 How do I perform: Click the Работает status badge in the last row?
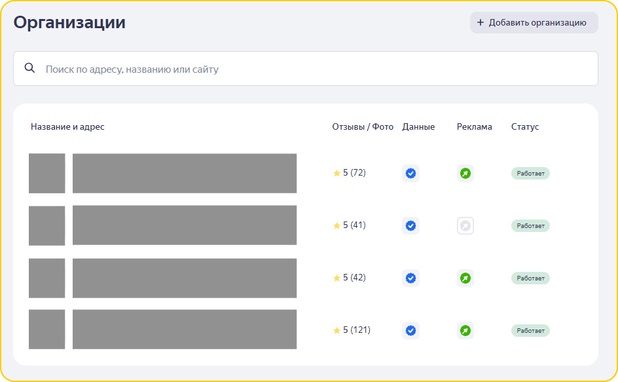point(530,331)
